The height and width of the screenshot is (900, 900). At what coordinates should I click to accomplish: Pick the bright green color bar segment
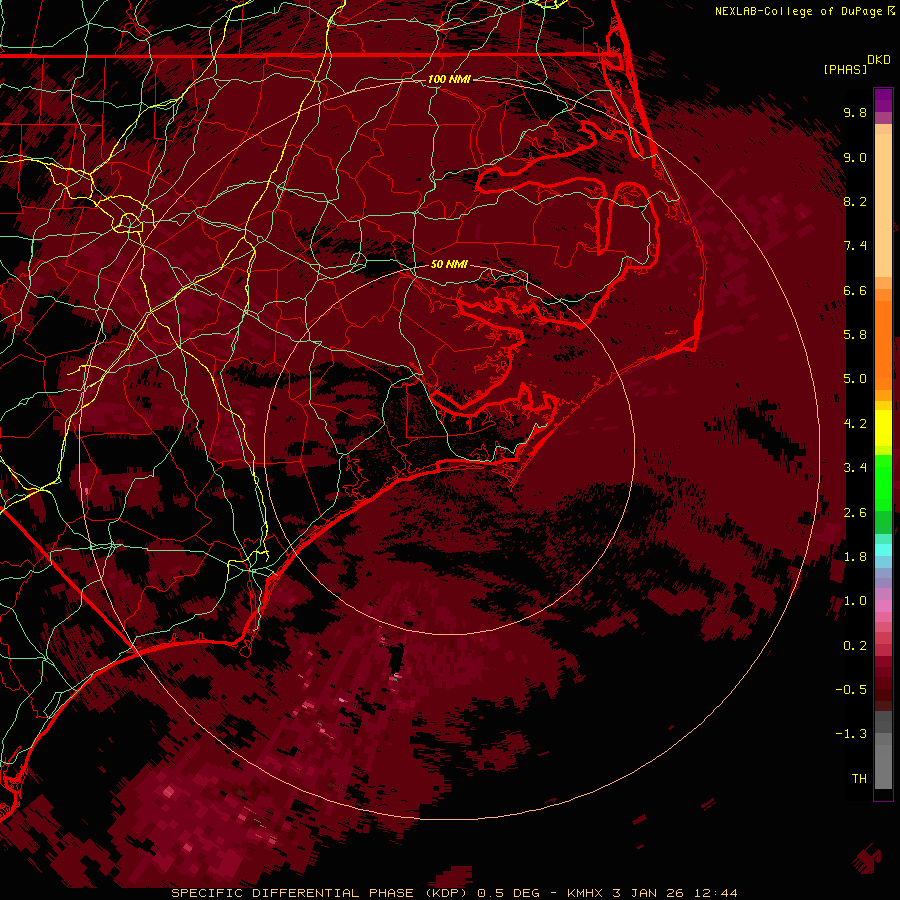(x=883, y=483)
